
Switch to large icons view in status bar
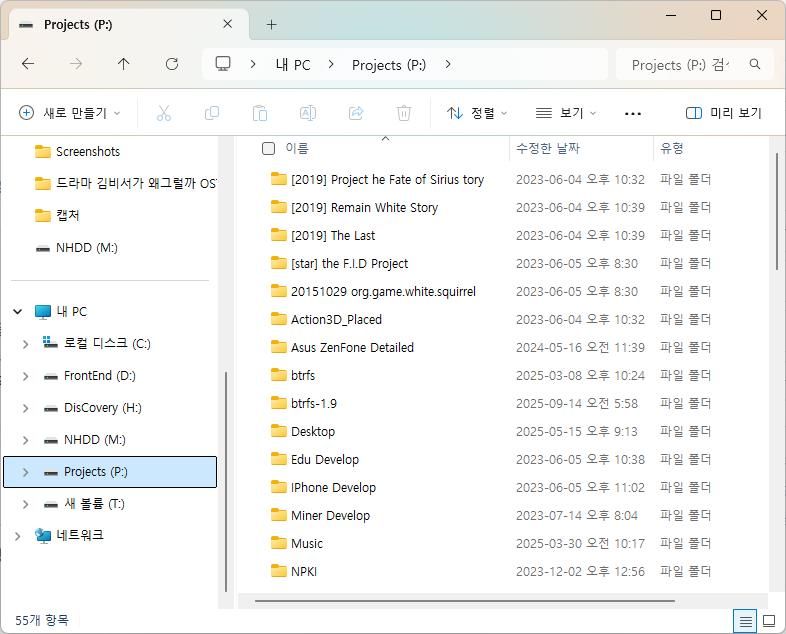click(x=769, y=621)
